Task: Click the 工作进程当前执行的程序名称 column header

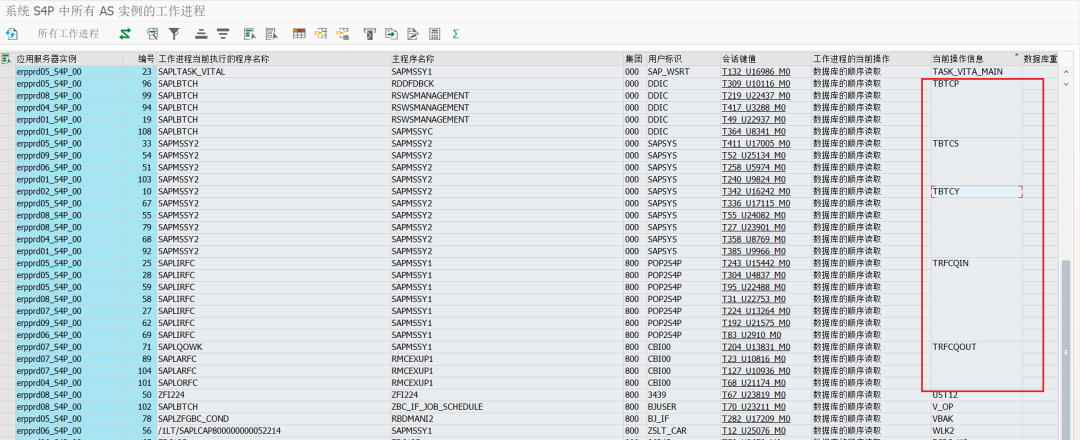Action: (273, 59)
